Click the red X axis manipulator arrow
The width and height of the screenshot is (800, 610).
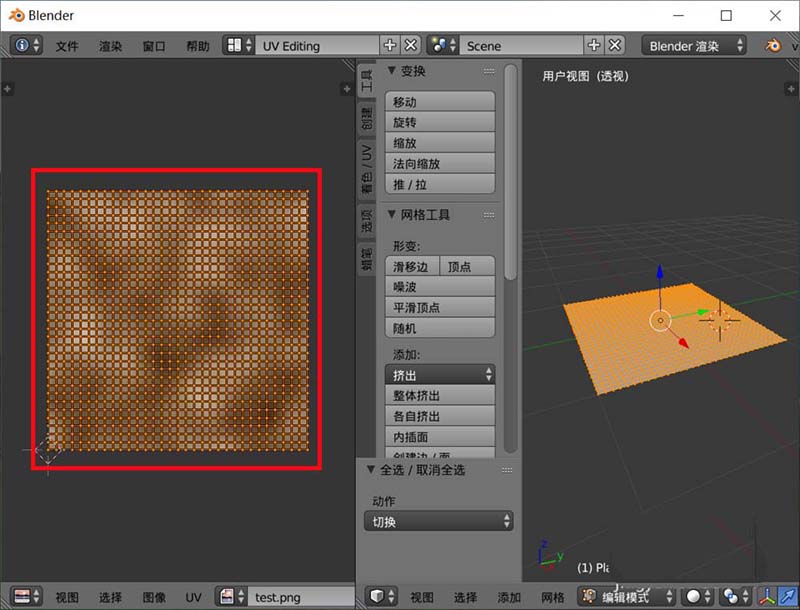coord(683,343)
